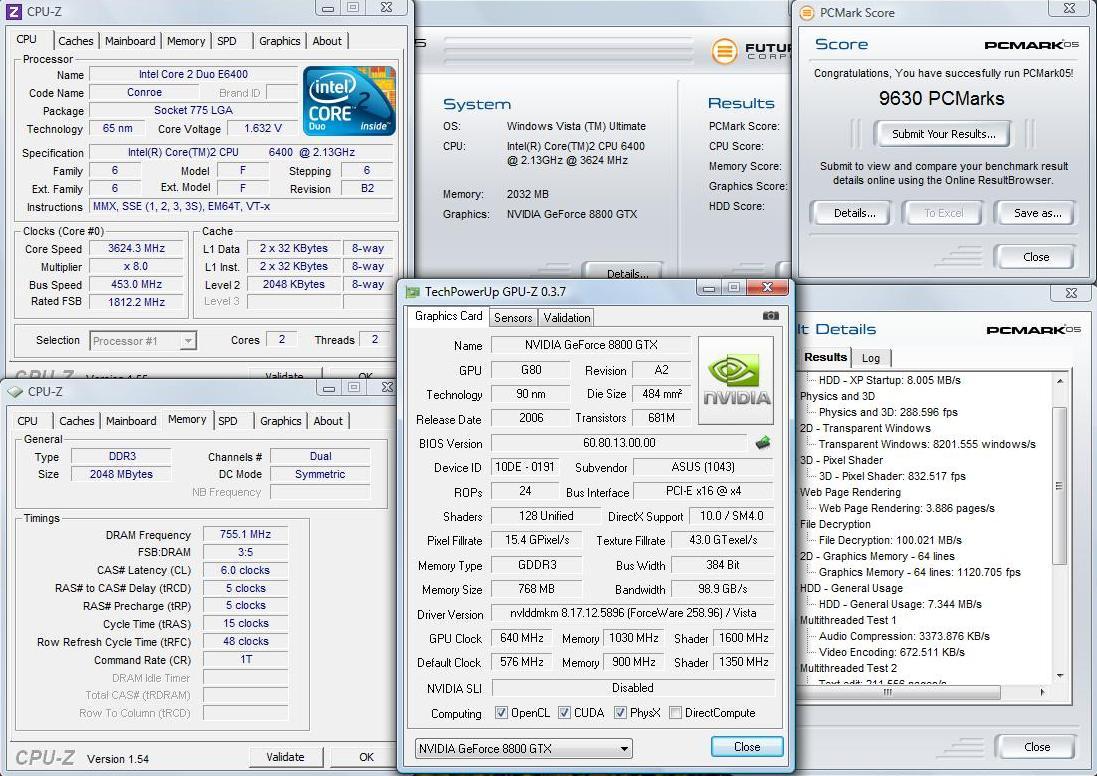
Task: Click Submit Your Results button
Action: [943, 134]
